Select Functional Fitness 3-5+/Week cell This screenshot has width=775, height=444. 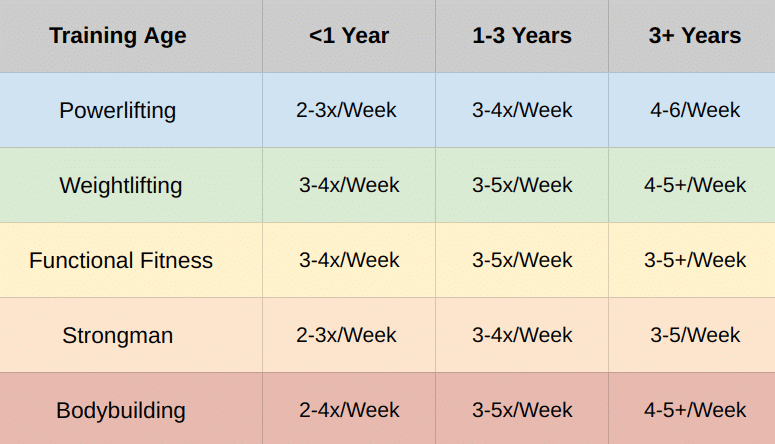coord(692,260)
